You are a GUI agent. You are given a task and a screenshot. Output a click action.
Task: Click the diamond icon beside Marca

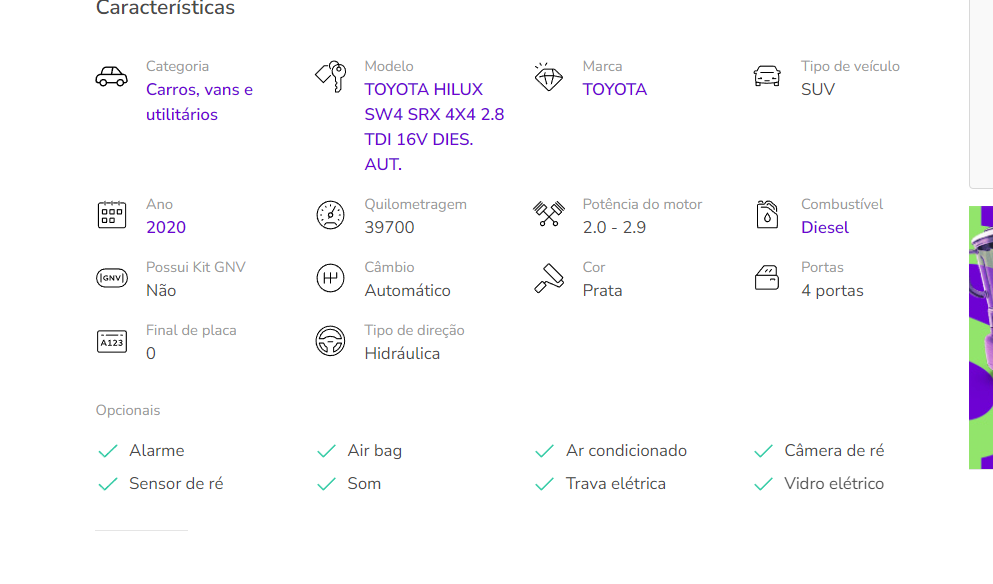coord(548,77)
